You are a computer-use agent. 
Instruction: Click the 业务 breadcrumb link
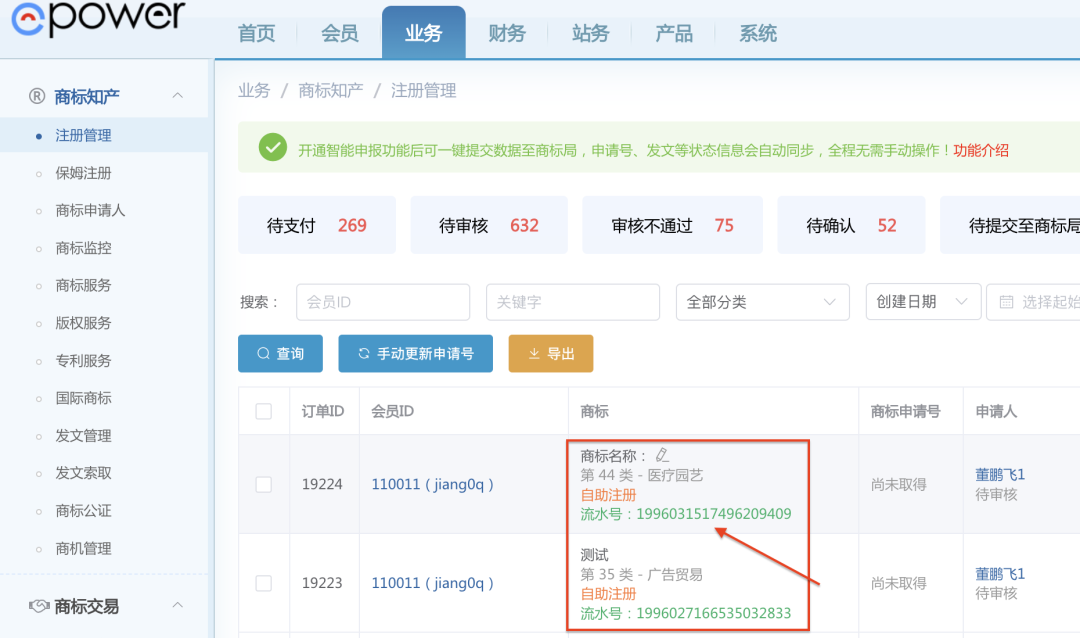click(254, 90)
